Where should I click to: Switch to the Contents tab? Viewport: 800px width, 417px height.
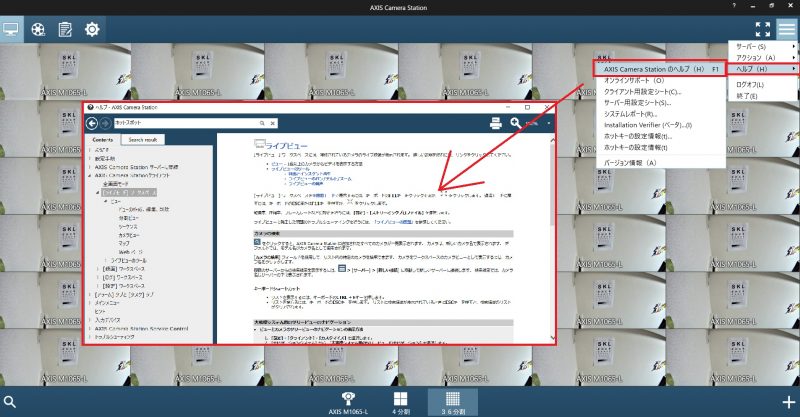tap(103, 139)
